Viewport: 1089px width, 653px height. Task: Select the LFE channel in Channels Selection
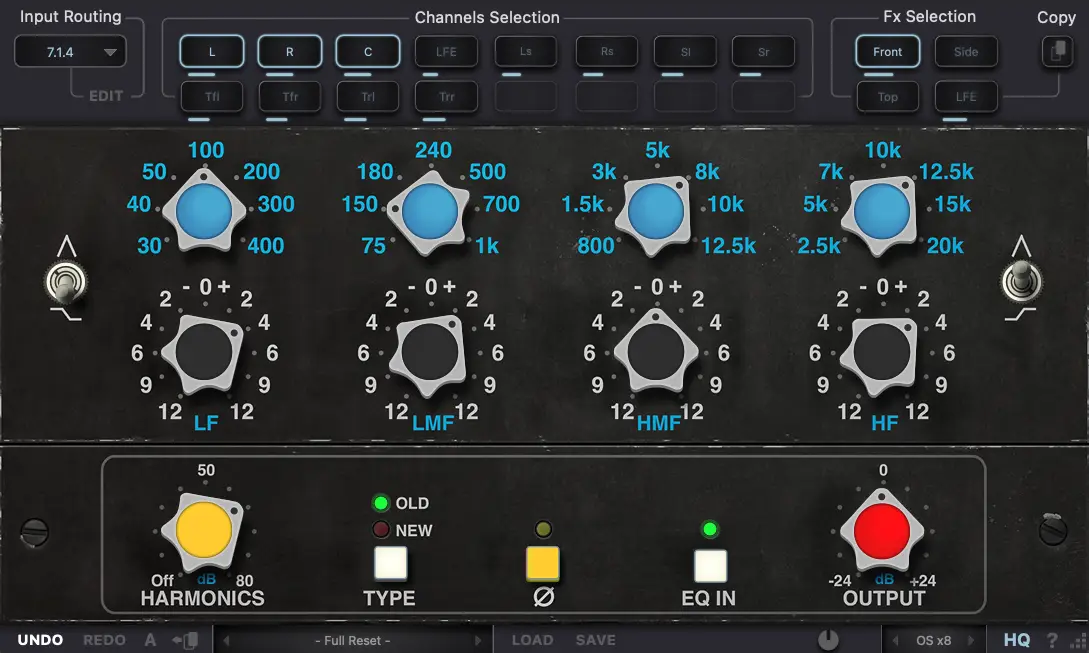[x=446, y=52]
